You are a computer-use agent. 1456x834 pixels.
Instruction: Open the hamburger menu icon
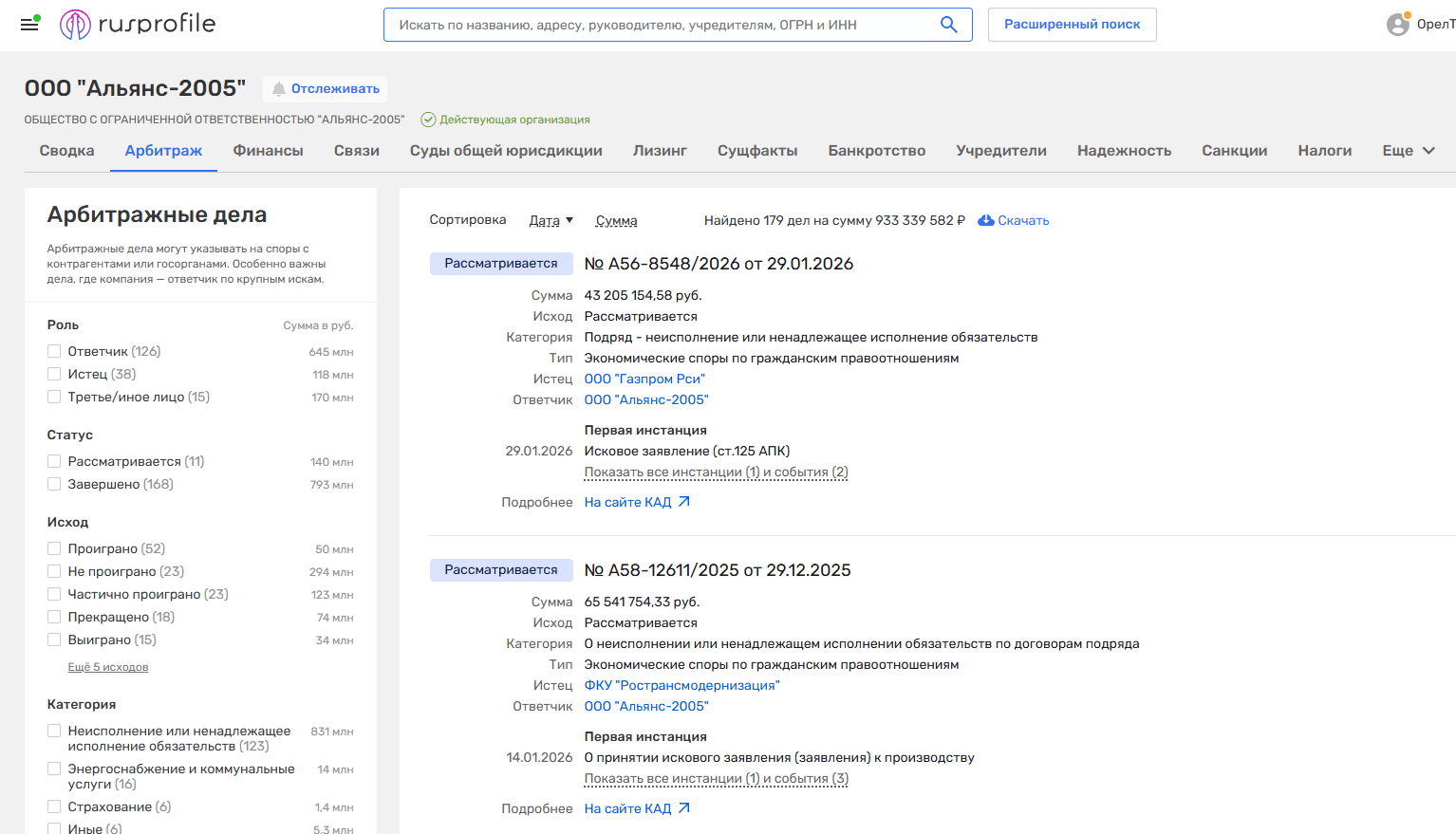pos(29,25)
